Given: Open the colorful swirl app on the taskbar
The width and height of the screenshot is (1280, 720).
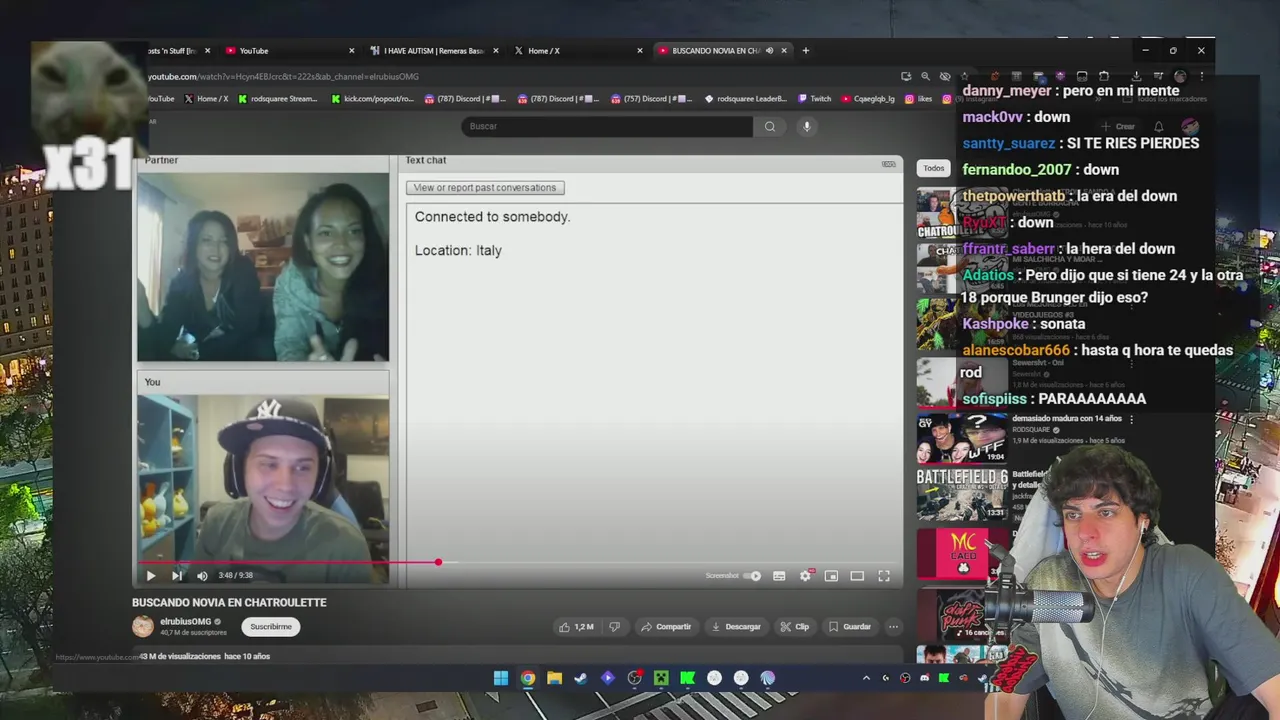Looking at the screenshot, I should click(768, 678).
